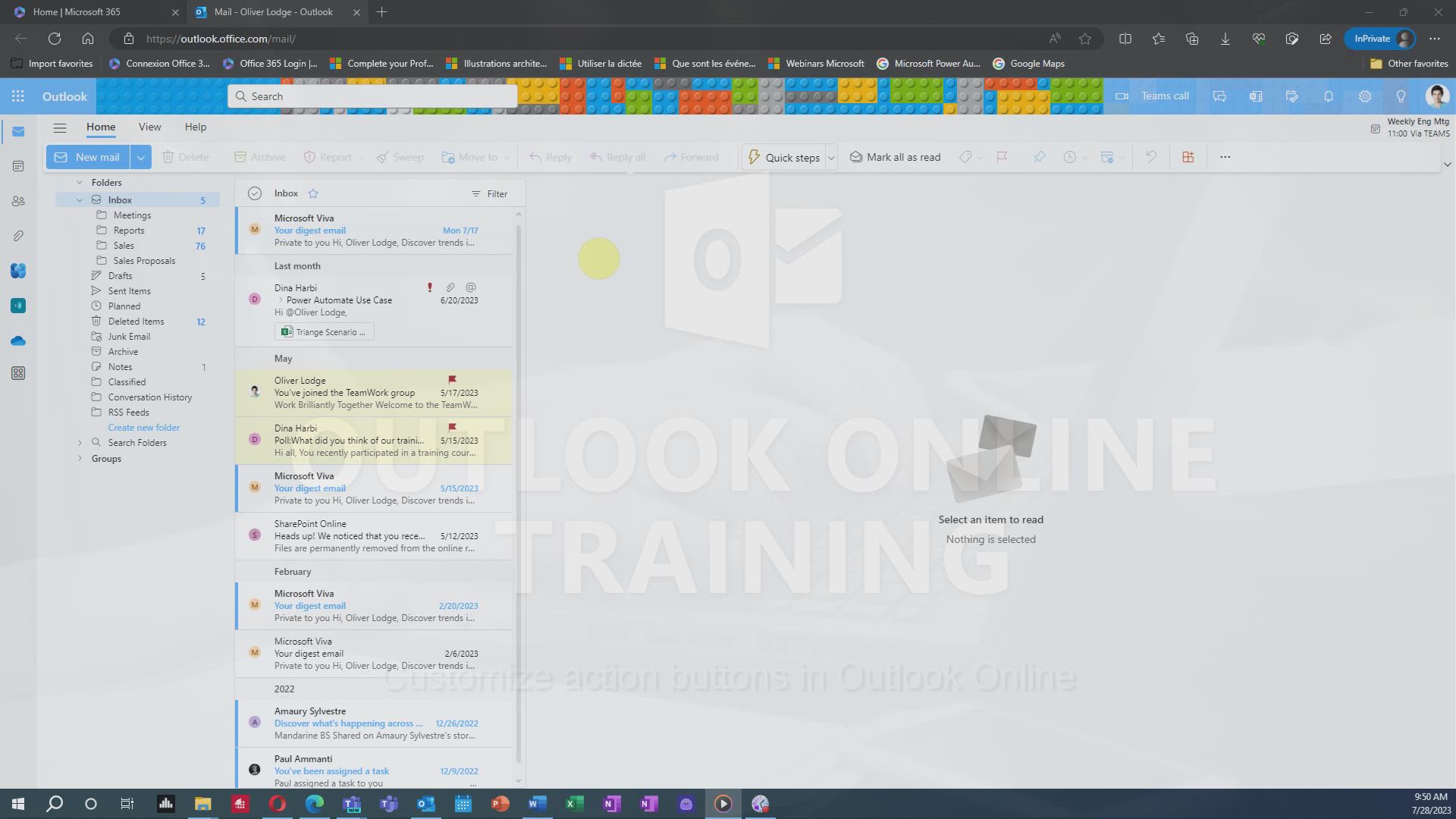Open the Settings gear icon in header
The width and height of the screenshot is (1456, 819).
coord(1365,96)
